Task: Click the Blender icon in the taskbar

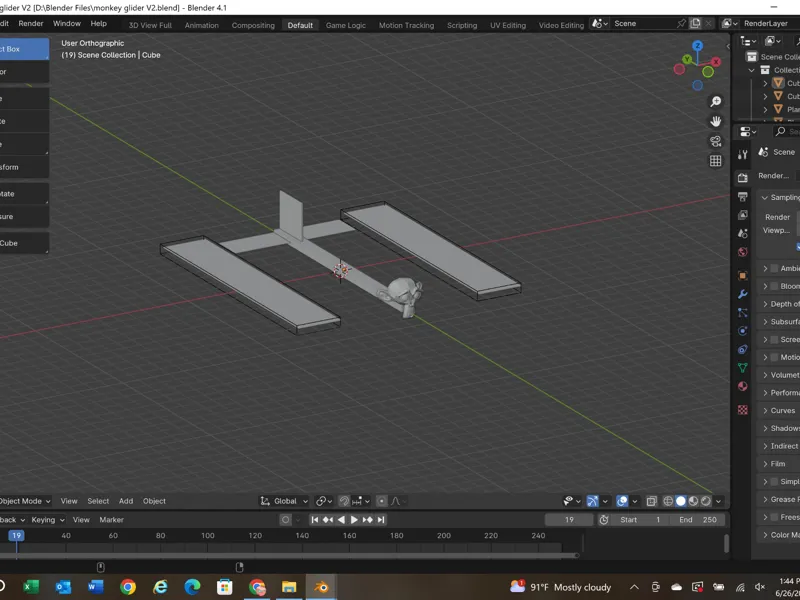Action: point(321,587)
